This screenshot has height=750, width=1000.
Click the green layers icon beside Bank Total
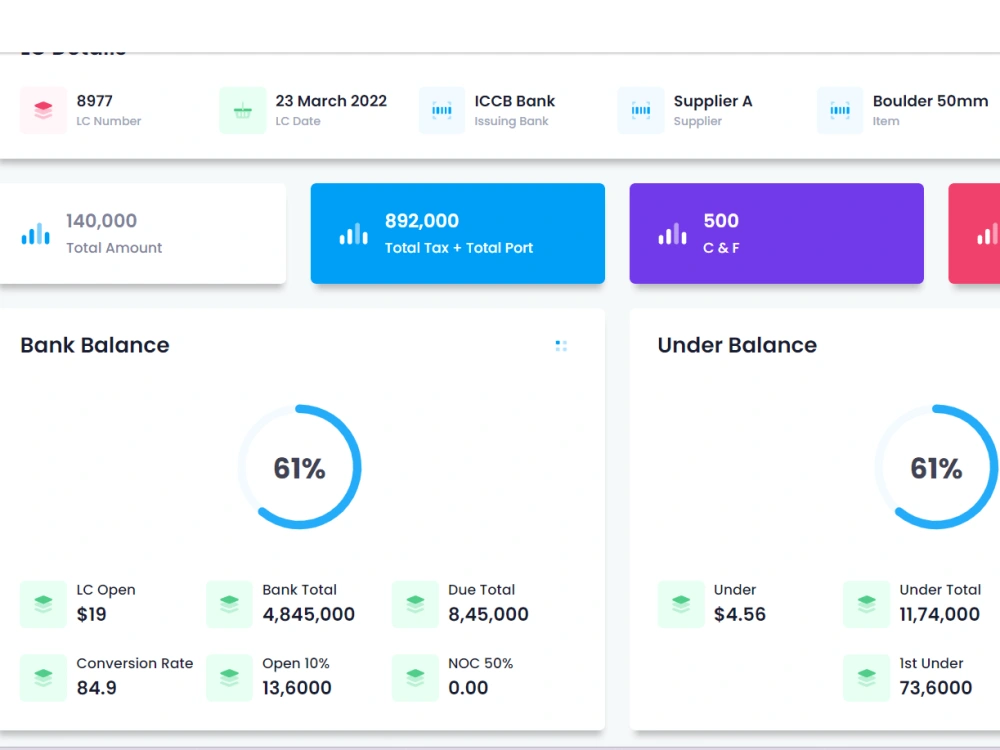point(229,604)
